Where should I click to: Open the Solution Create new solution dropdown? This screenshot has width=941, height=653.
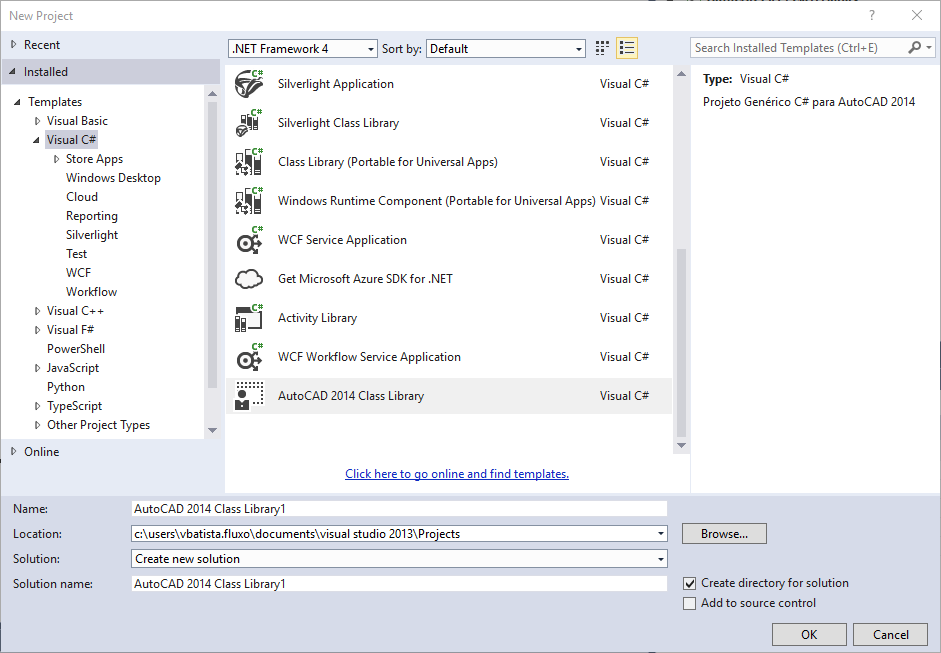tap(399, 559)
